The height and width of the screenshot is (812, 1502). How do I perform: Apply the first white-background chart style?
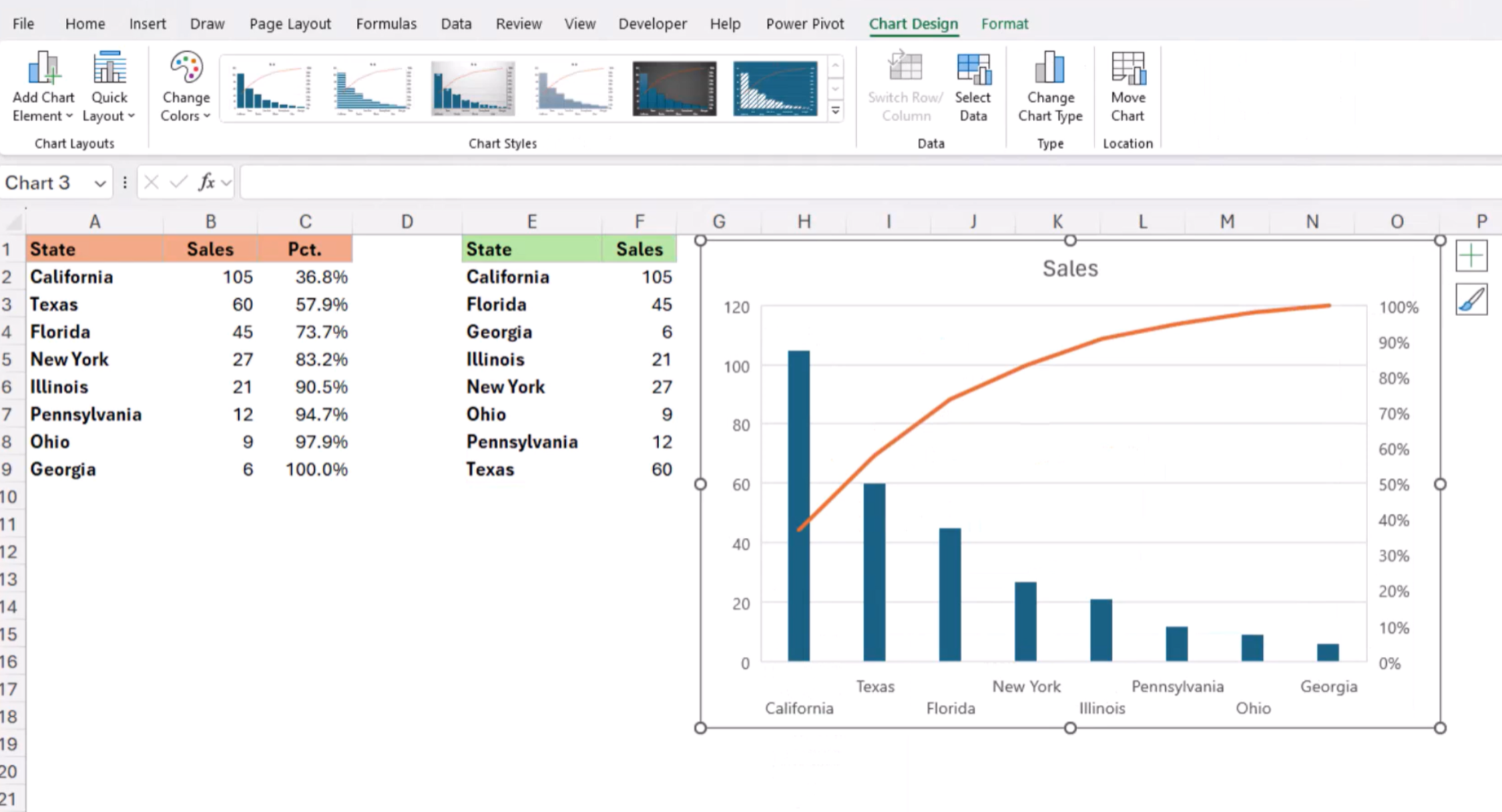[x=272, y=89]
